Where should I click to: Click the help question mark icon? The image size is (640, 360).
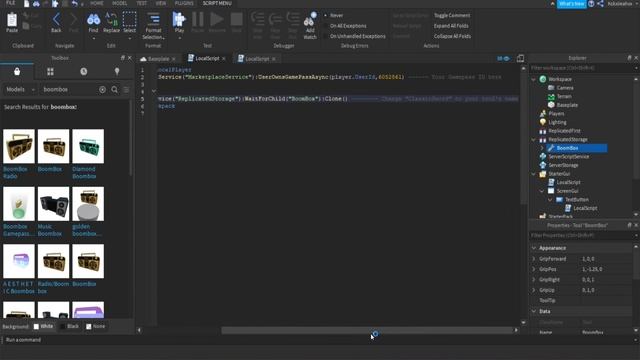click(591, 4)
